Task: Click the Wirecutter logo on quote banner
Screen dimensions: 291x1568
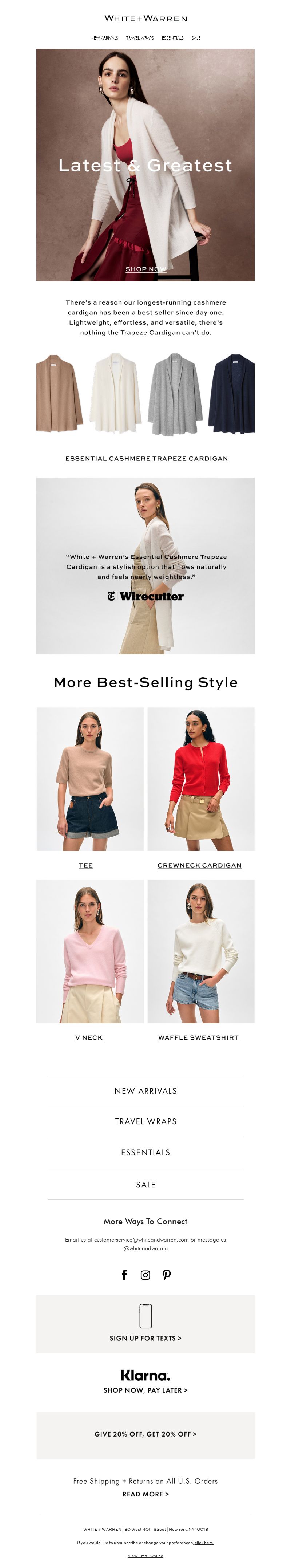Action: pos(145,596)
